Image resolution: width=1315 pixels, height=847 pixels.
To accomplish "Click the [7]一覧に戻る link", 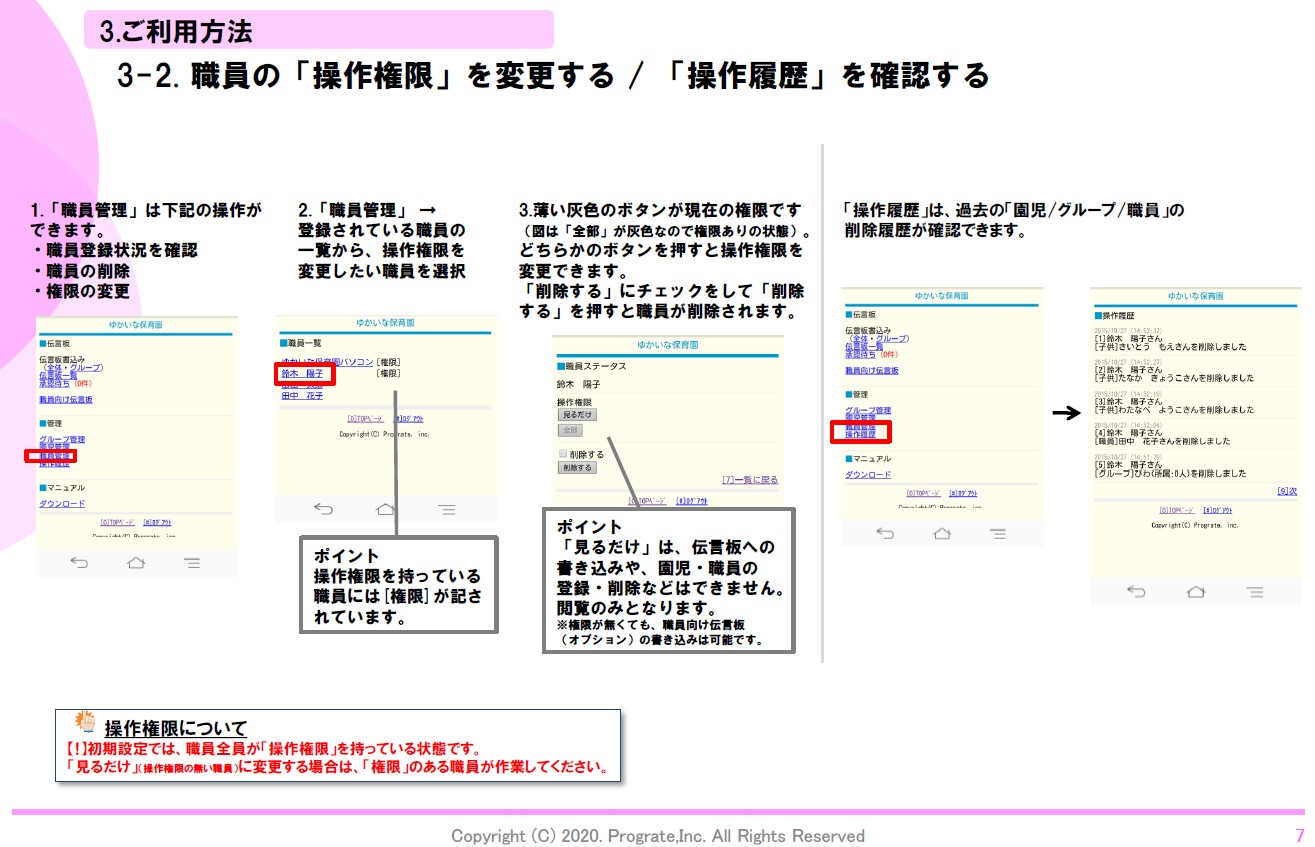I will click(x=749, y=480).
